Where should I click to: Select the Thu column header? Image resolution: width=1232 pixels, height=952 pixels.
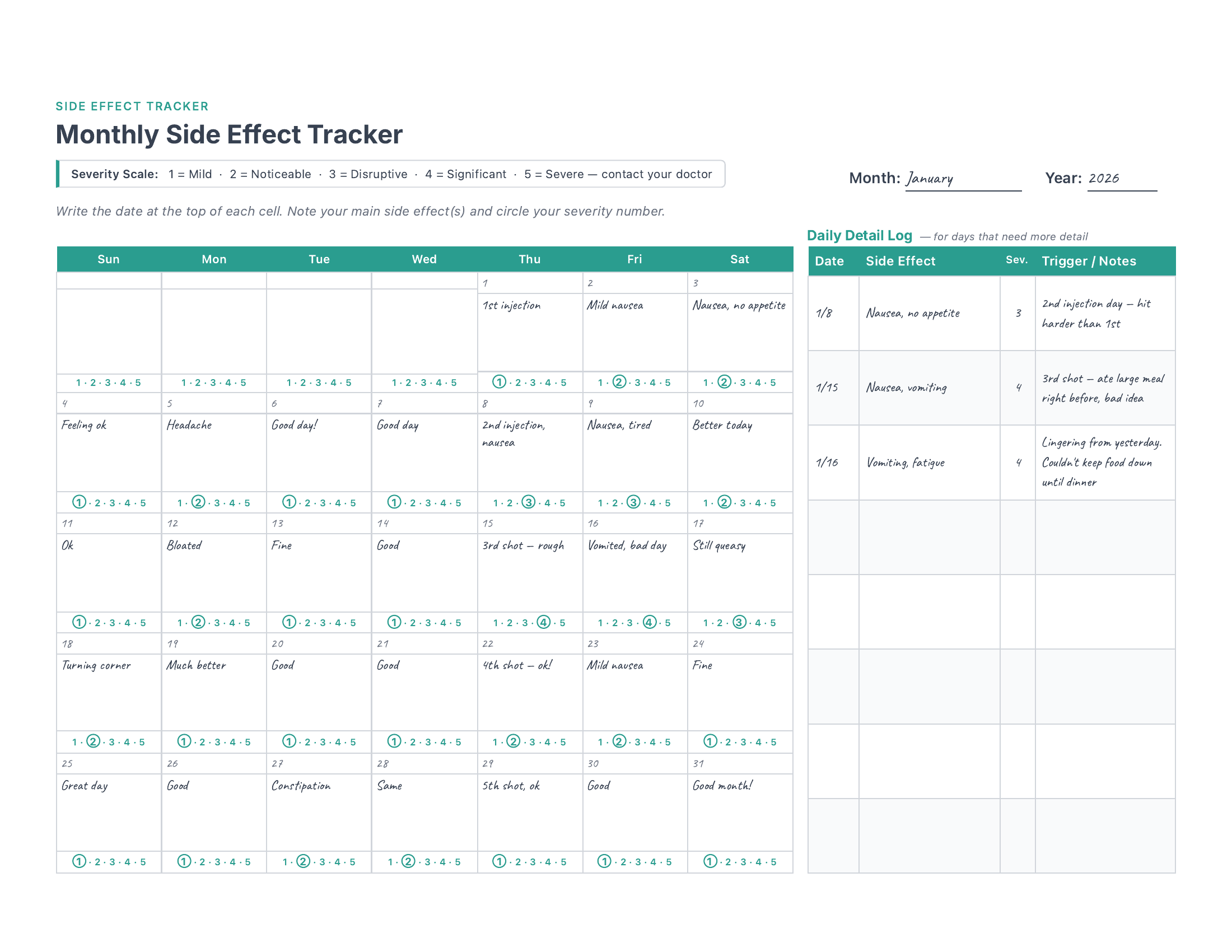click(529, 259)
